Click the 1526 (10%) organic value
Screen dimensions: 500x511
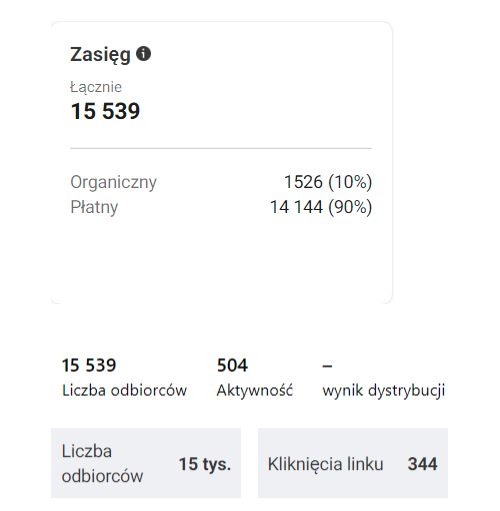tap(328, 182)
